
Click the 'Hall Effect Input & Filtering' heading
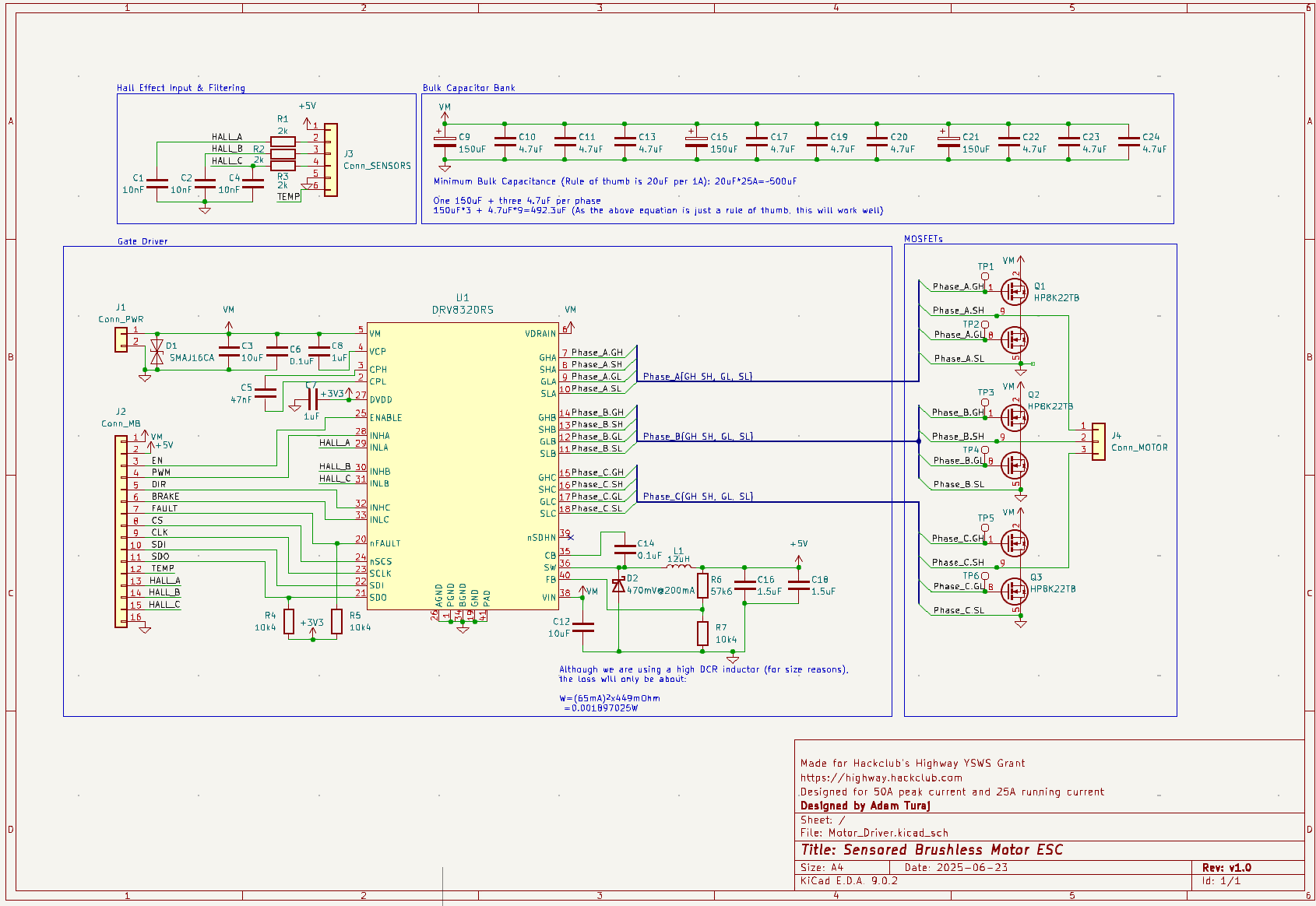click(x=181, y=88)
